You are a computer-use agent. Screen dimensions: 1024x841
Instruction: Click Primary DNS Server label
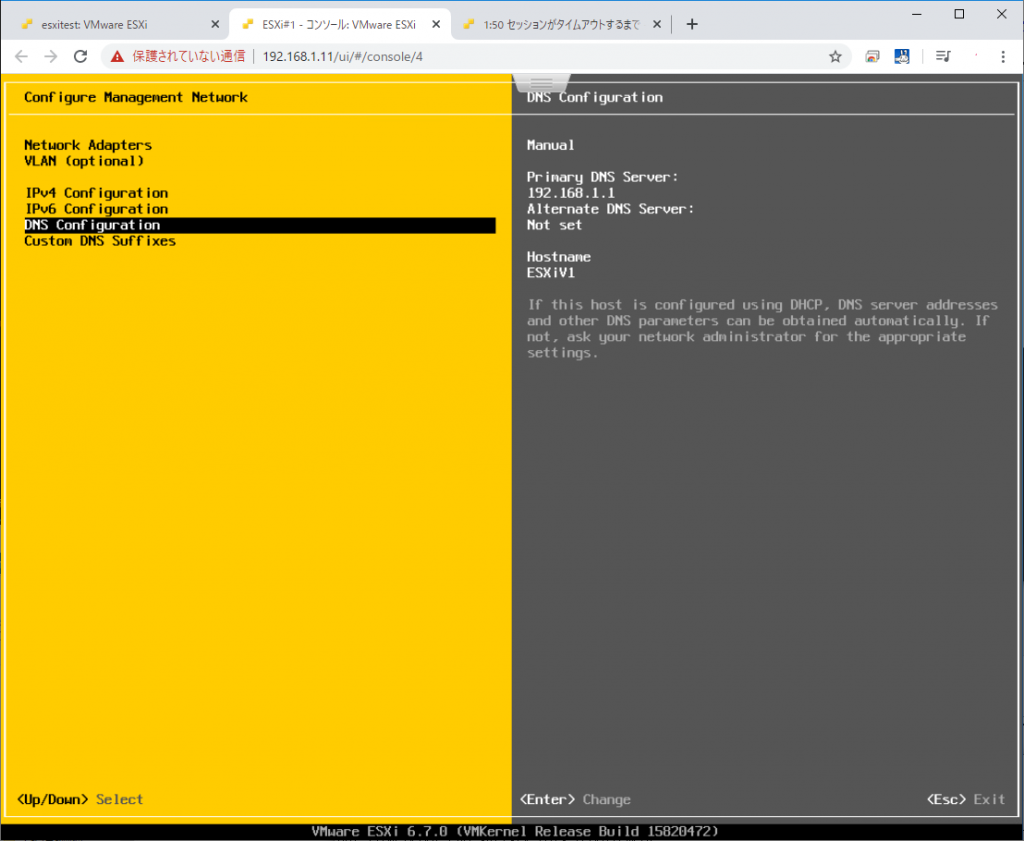click(x=603, y=177)
